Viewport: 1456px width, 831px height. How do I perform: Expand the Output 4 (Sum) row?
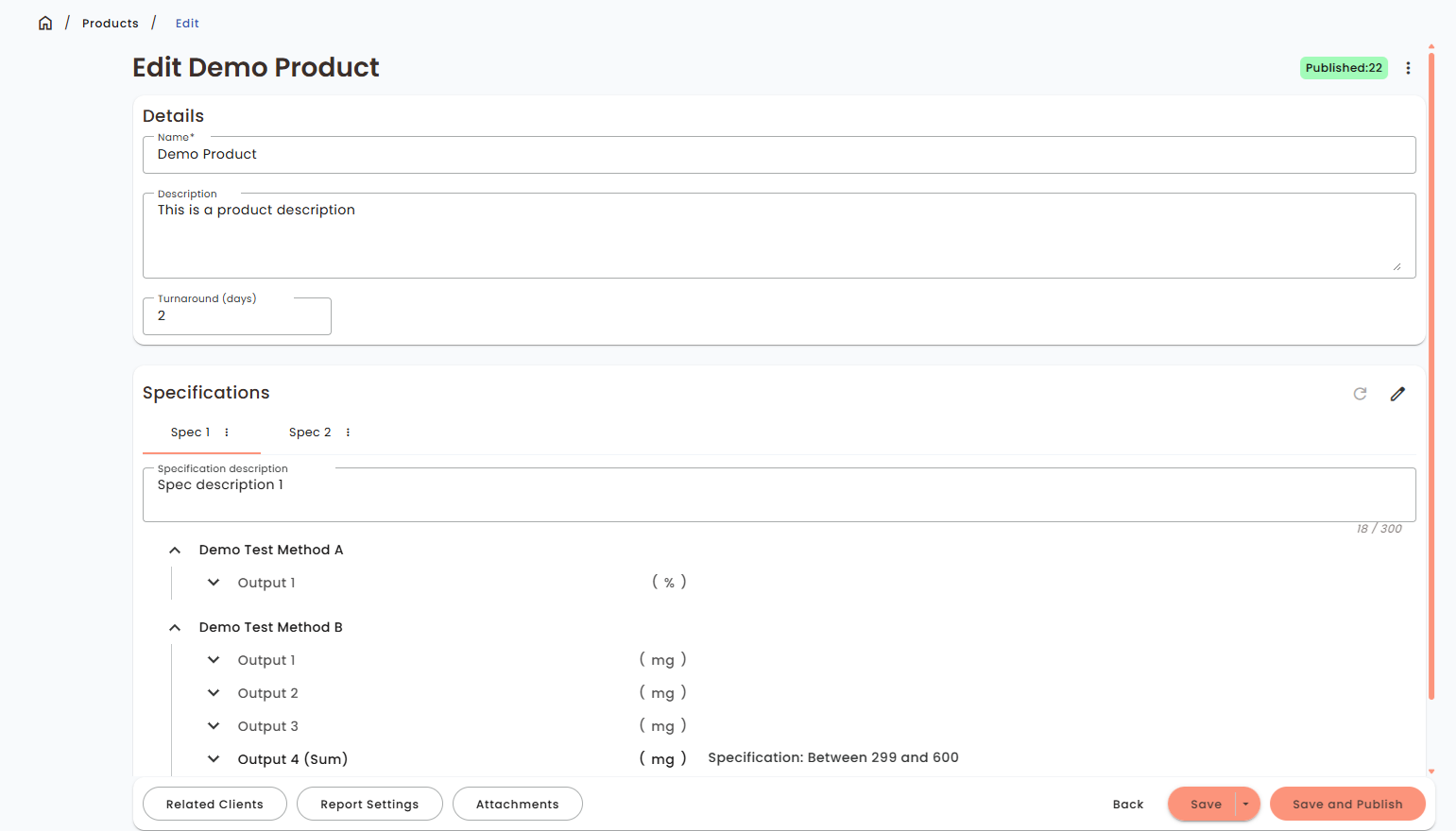click(214, 759)
